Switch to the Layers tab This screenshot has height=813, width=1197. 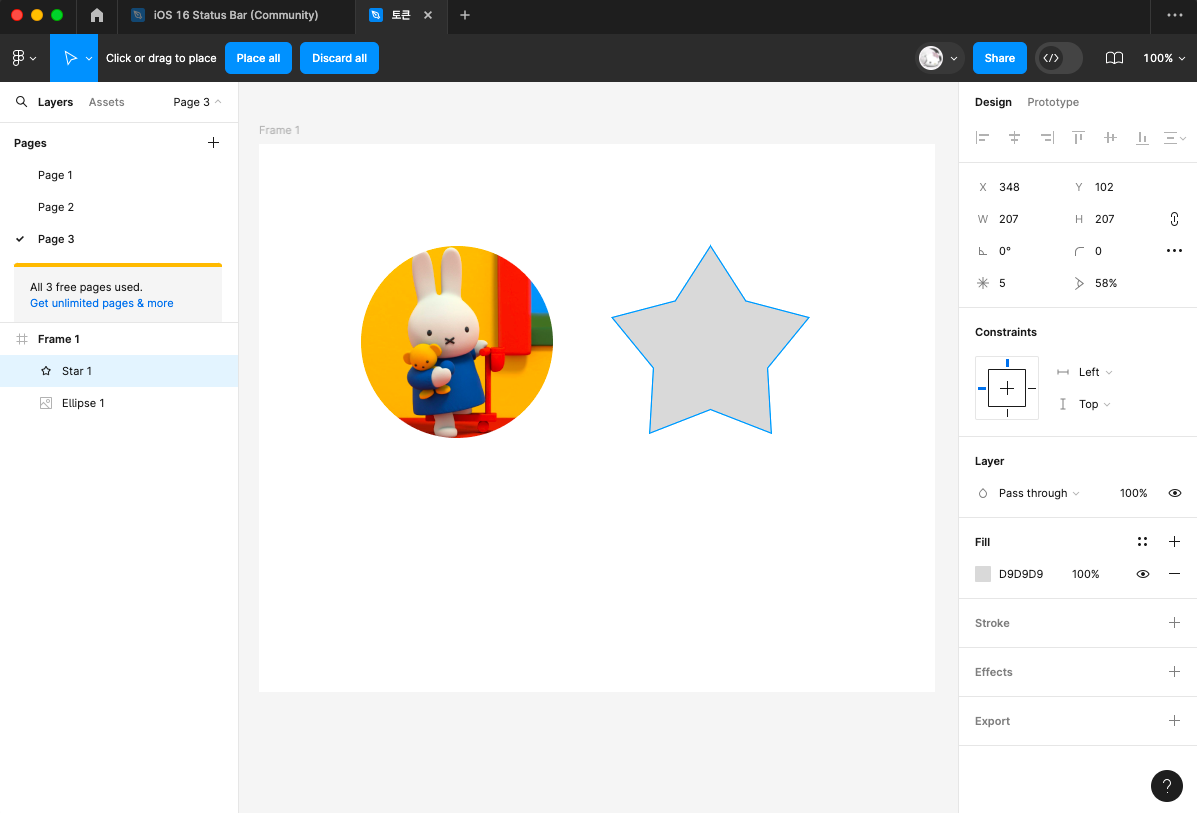[55, 102]
